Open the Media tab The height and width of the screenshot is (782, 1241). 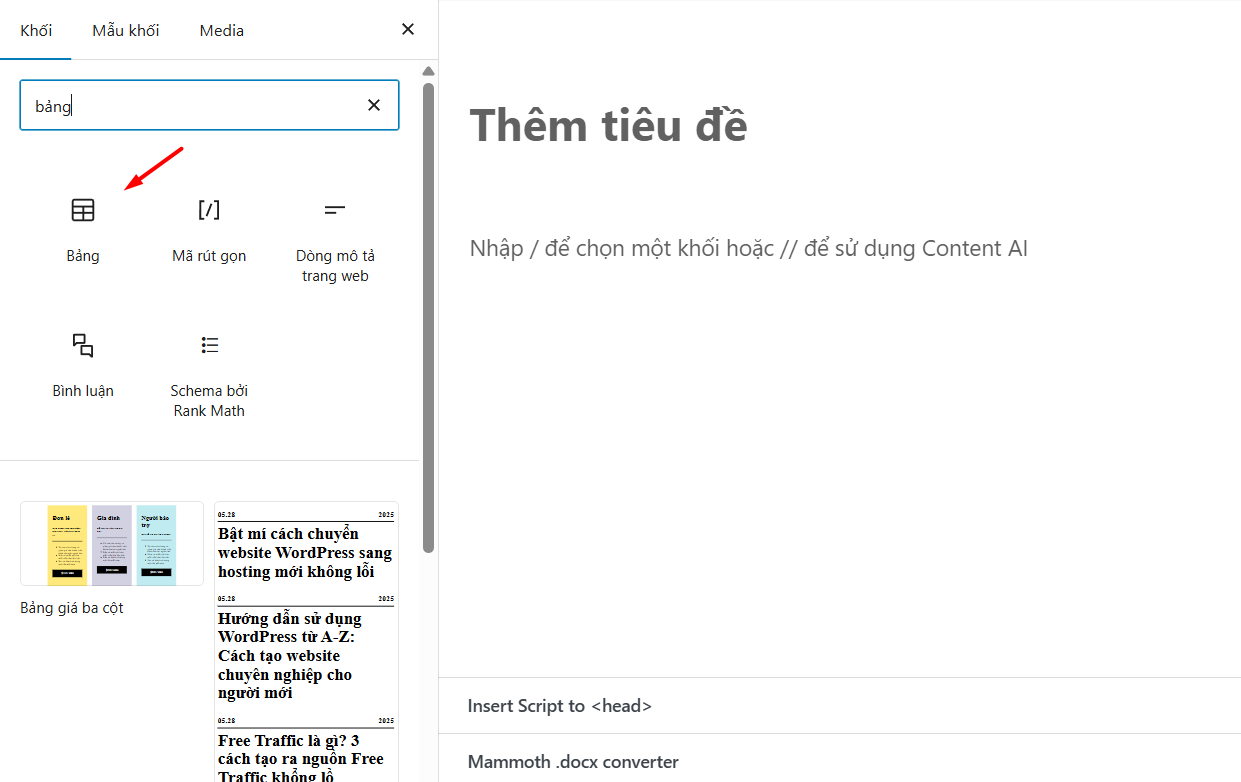[220, 30]
